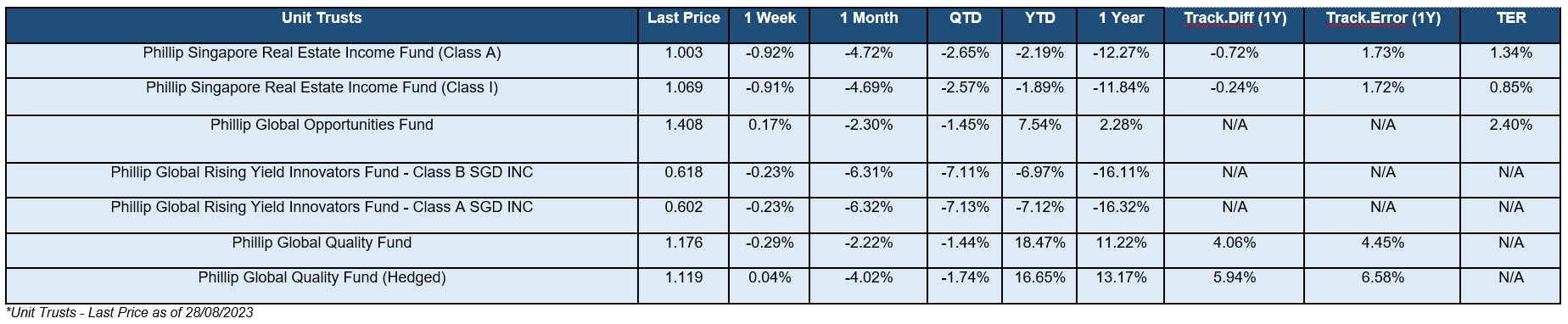This screenshot has width=1568, height=324.
Task: Select the Track.Error (1Y) header
Action: (1382, 18)
